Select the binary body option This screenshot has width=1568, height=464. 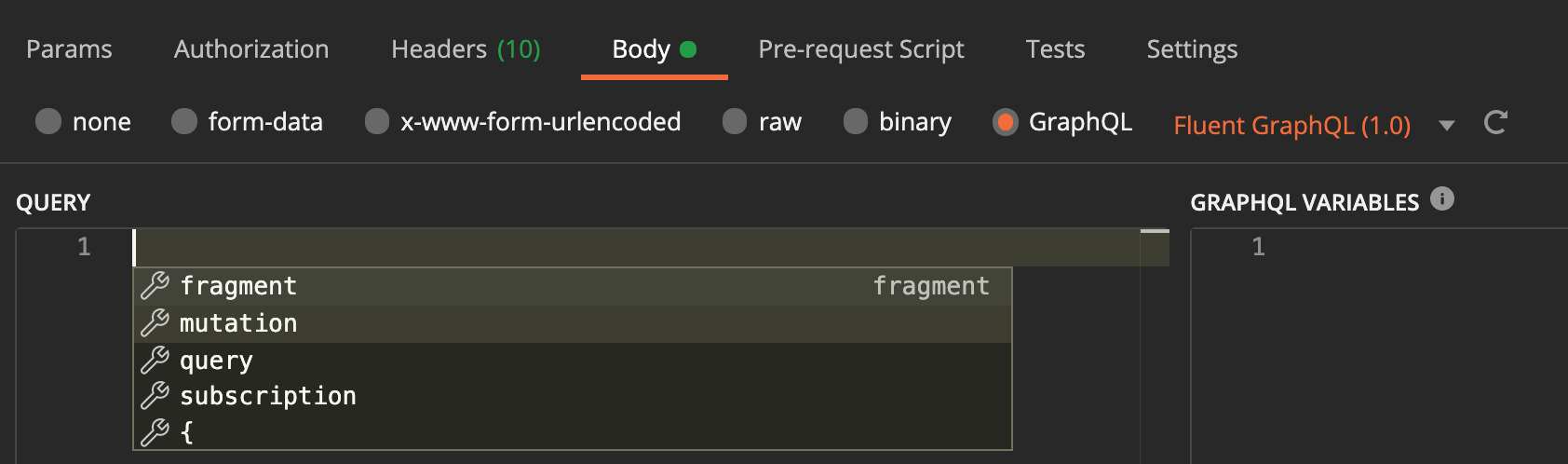click(x=856, y=122)
